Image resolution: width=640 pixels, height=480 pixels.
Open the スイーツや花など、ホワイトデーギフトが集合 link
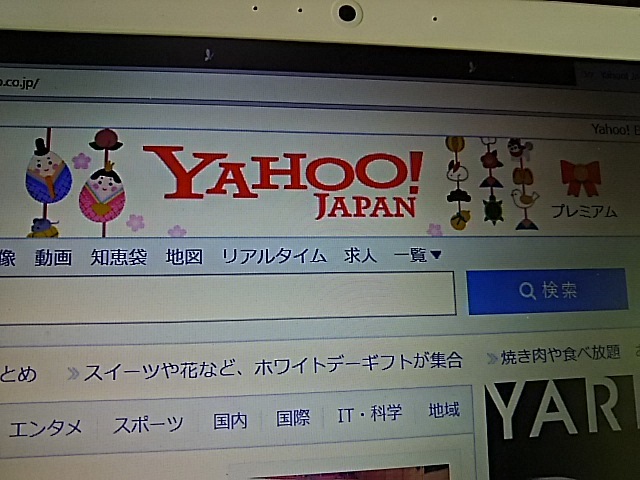pos(273,366)
